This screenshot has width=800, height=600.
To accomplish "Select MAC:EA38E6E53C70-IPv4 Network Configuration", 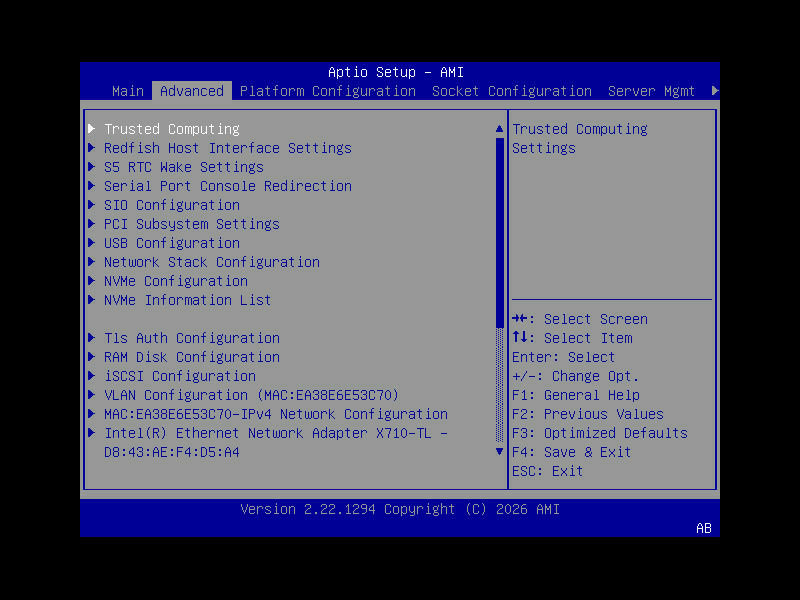I will pyautogui.click(x=276, y=414).
